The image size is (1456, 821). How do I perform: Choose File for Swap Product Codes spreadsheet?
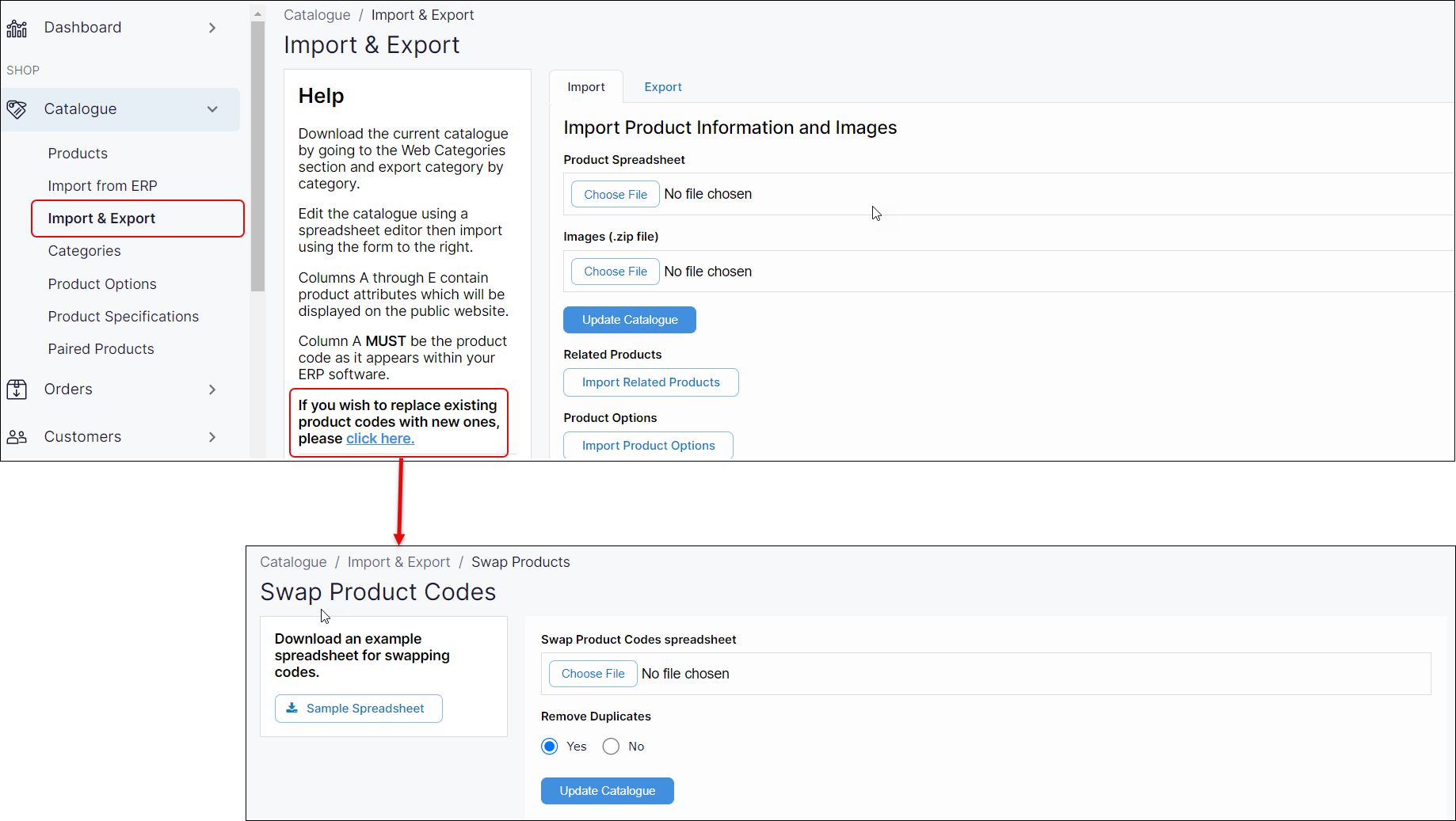tap(593, 674)
